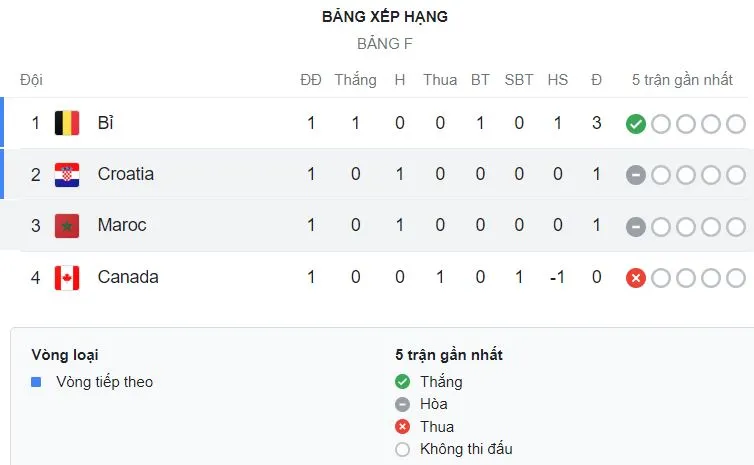Click the Canada flag icon

(x=67, y=277)
